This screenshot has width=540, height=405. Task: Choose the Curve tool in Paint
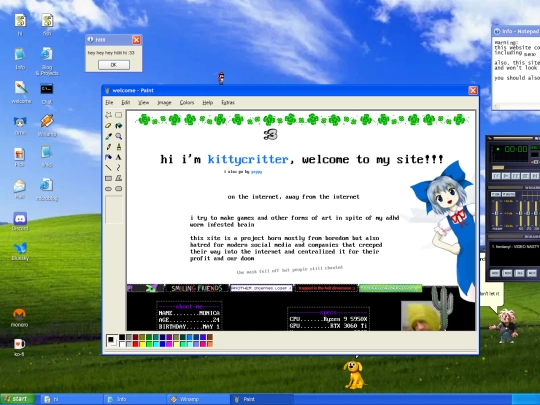[x=118, y=168]
